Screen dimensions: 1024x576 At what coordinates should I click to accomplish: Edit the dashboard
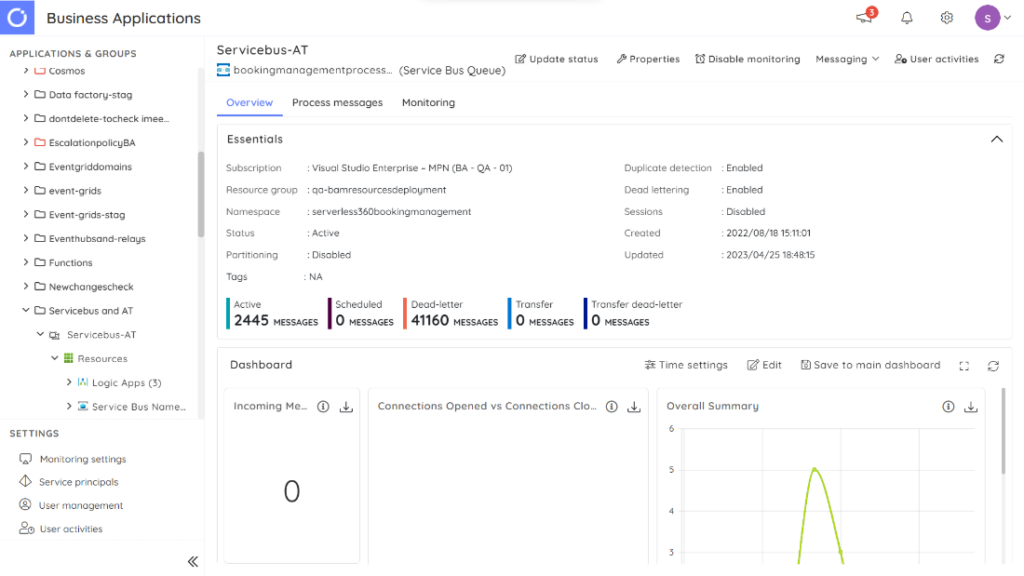[x=764, y=365]
